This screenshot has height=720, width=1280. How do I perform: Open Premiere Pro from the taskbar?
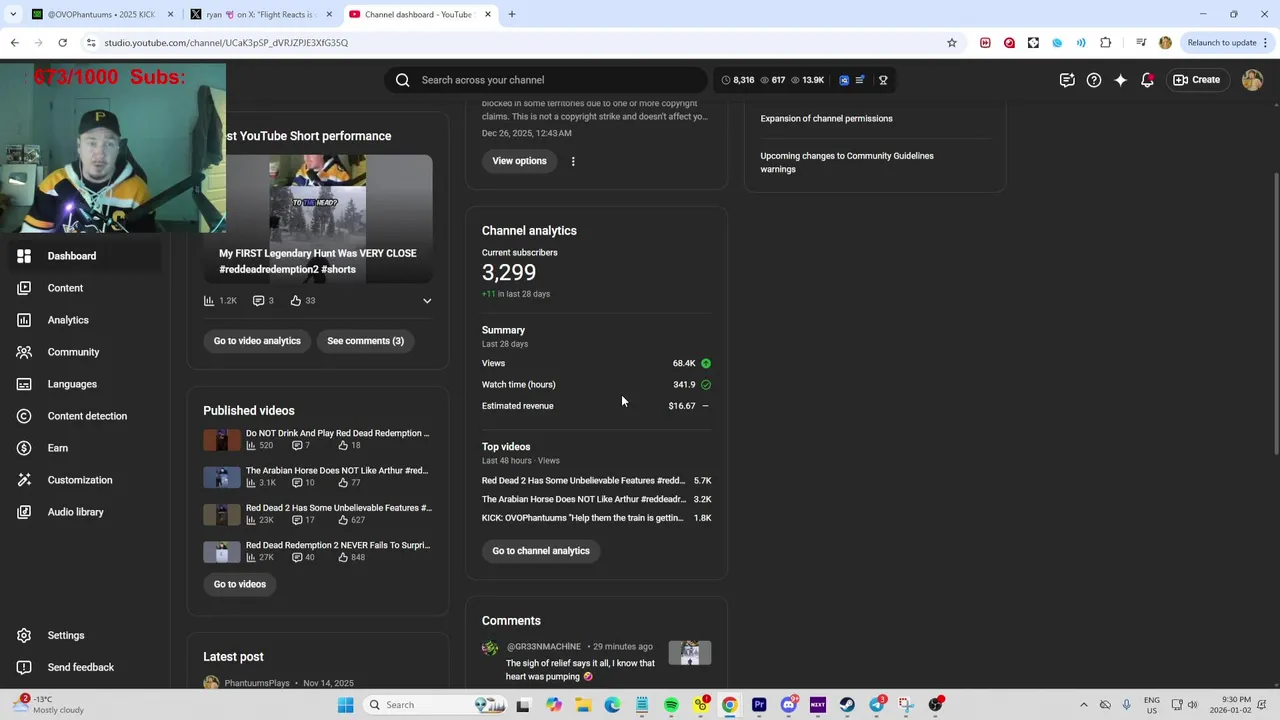(x=759, y=705)
